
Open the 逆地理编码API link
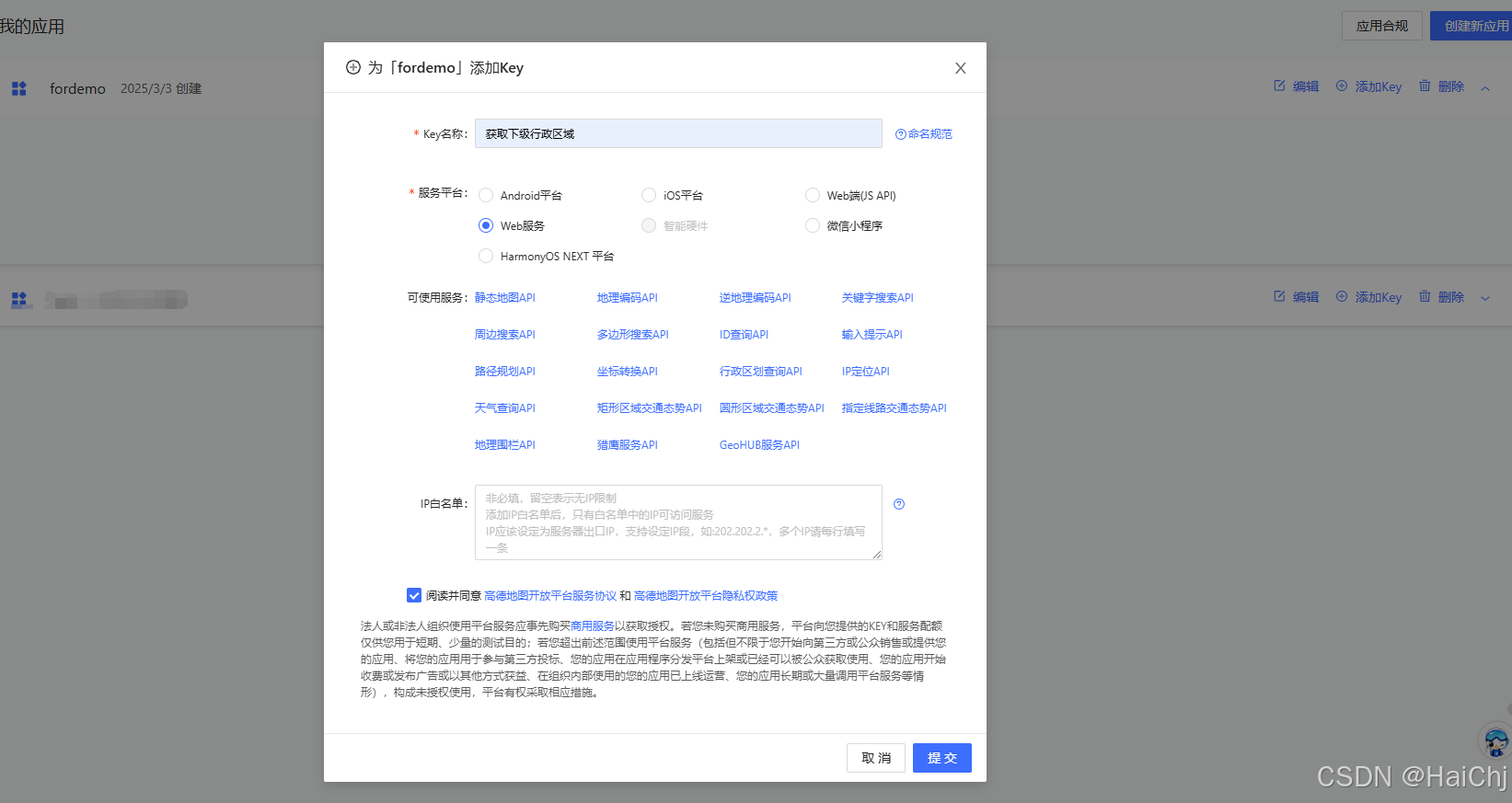point(756,298)
